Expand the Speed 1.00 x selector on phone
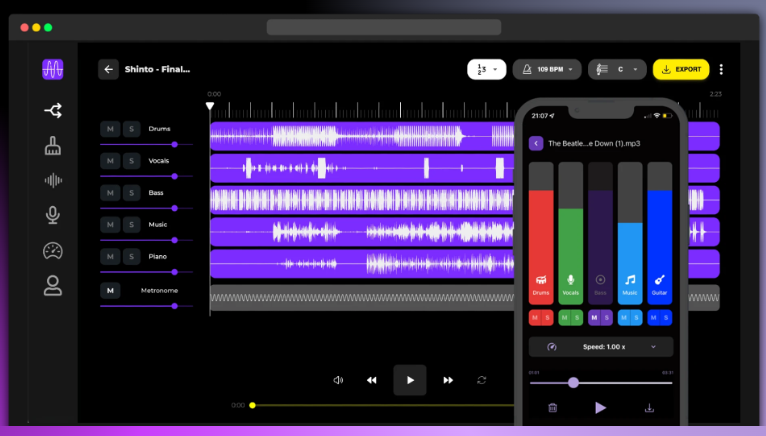The image size is (766, 436). point(600,347)
